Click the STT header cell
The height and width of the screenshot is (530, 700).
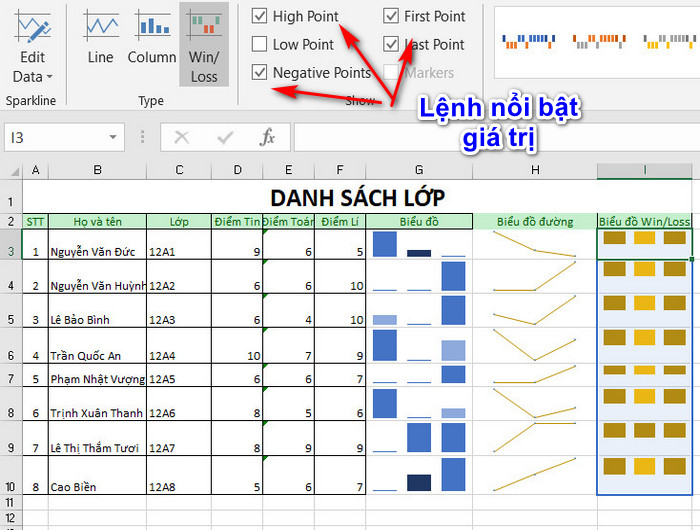(x=35, y=221)
